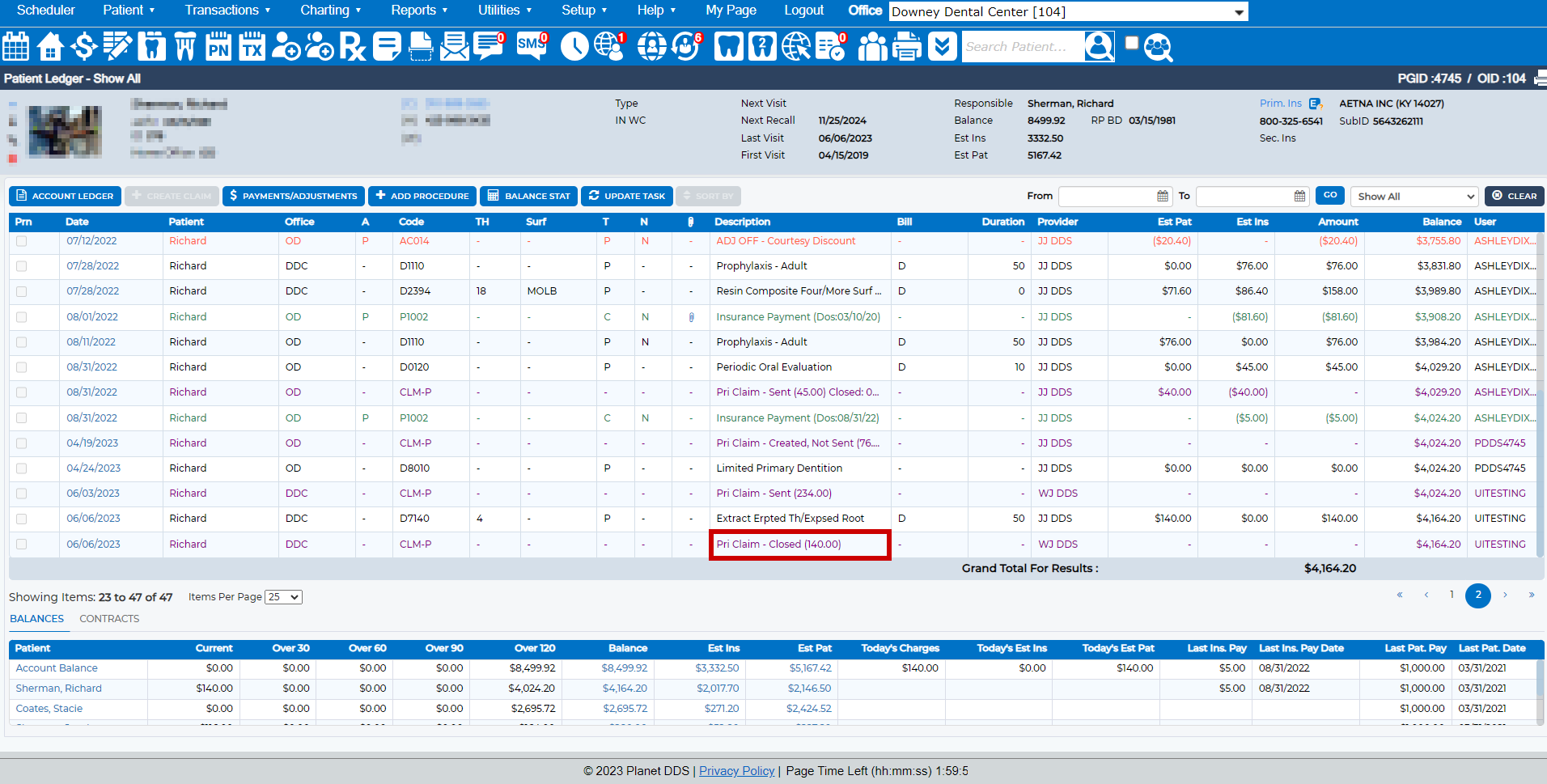Open the chat bubble messages icon
The height and width of the screenshot is (784, 1547).
[x=489, y=47]
